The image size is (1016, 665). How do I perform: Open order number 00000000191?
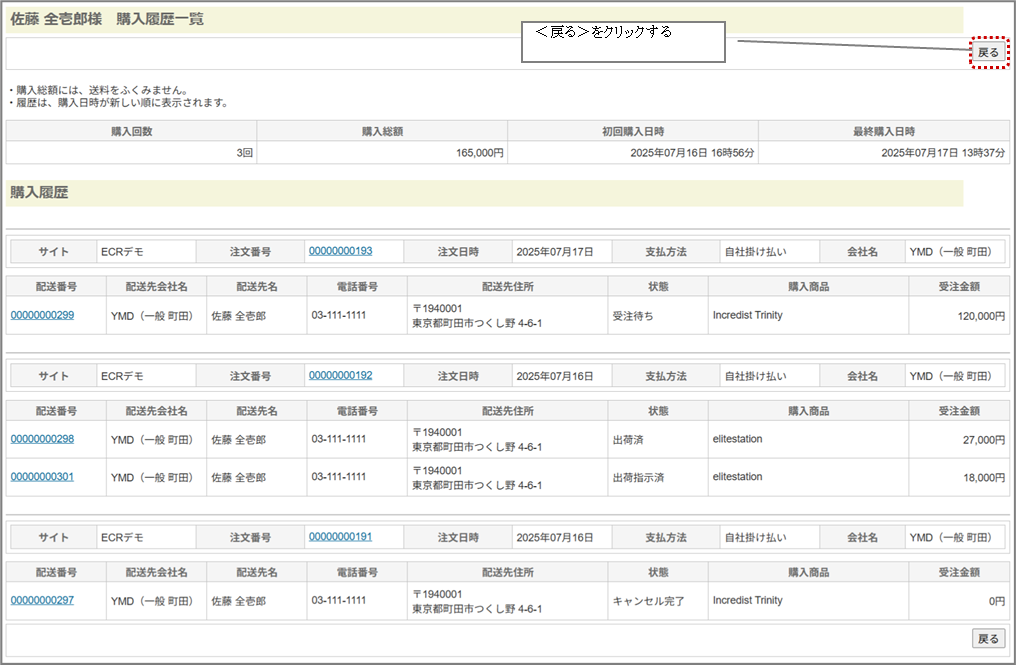(340, 537)
